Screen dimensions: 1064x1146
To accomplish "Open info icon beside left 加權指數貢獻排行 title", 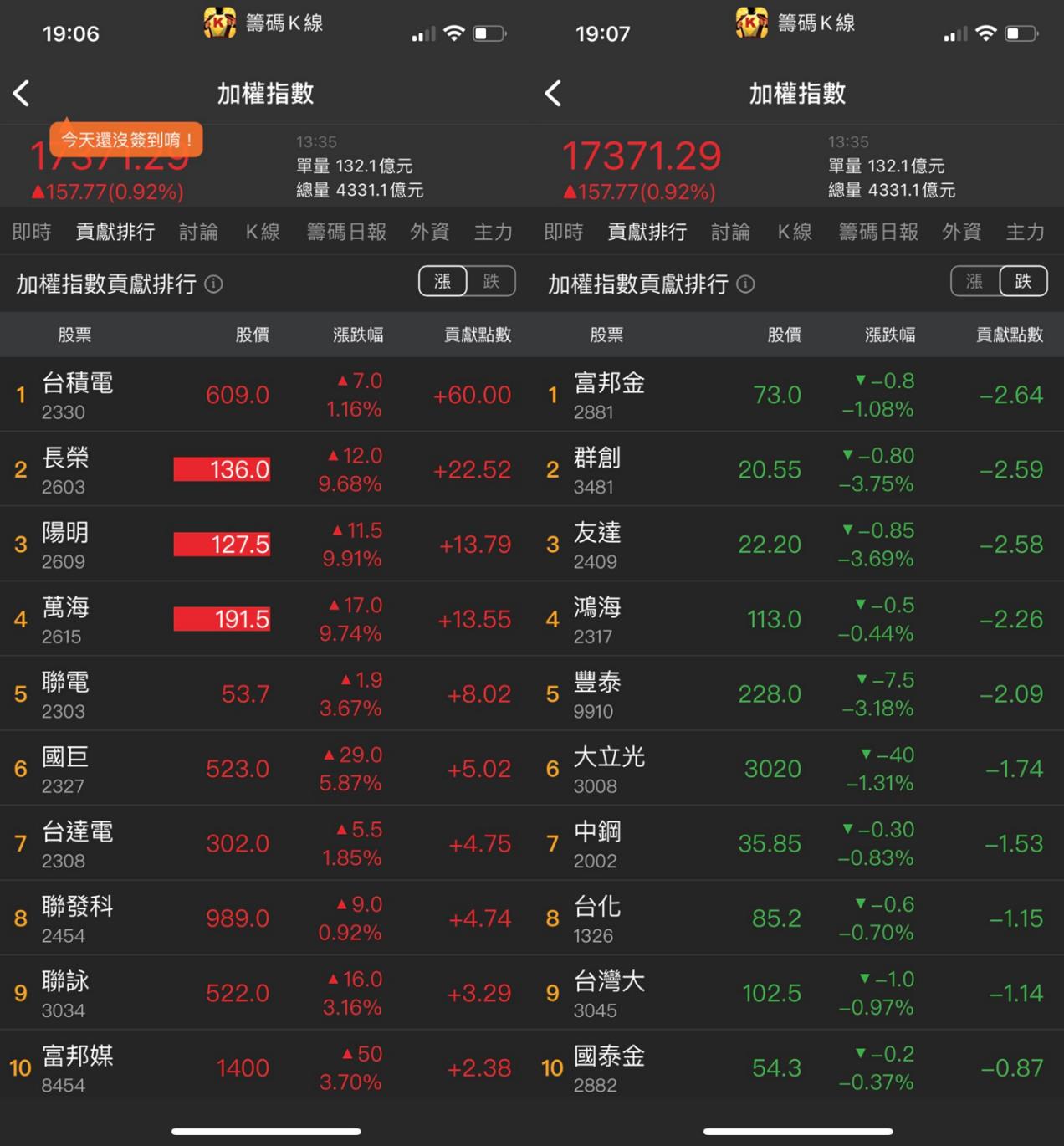I will tap(213, 284).
